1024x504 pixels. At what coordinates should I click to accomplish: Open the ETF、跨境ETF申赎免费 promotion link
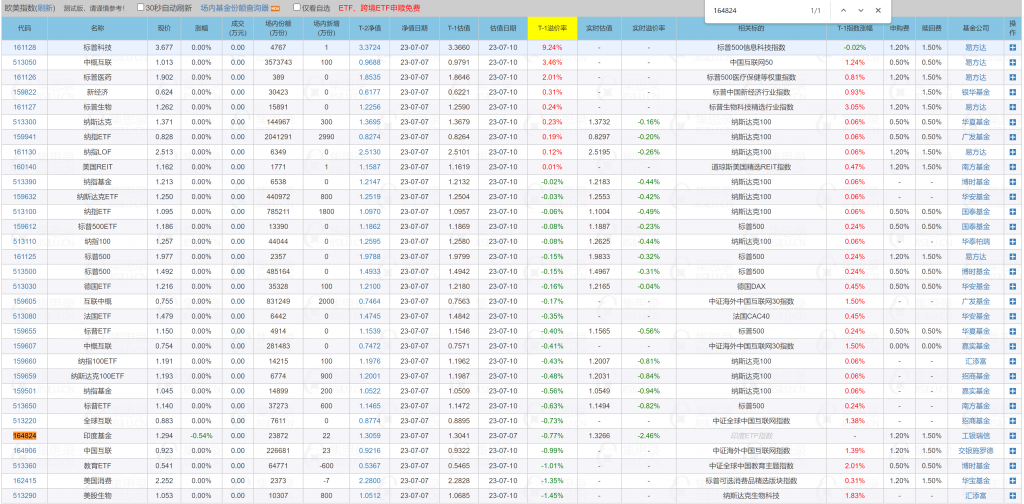(379, 8)
